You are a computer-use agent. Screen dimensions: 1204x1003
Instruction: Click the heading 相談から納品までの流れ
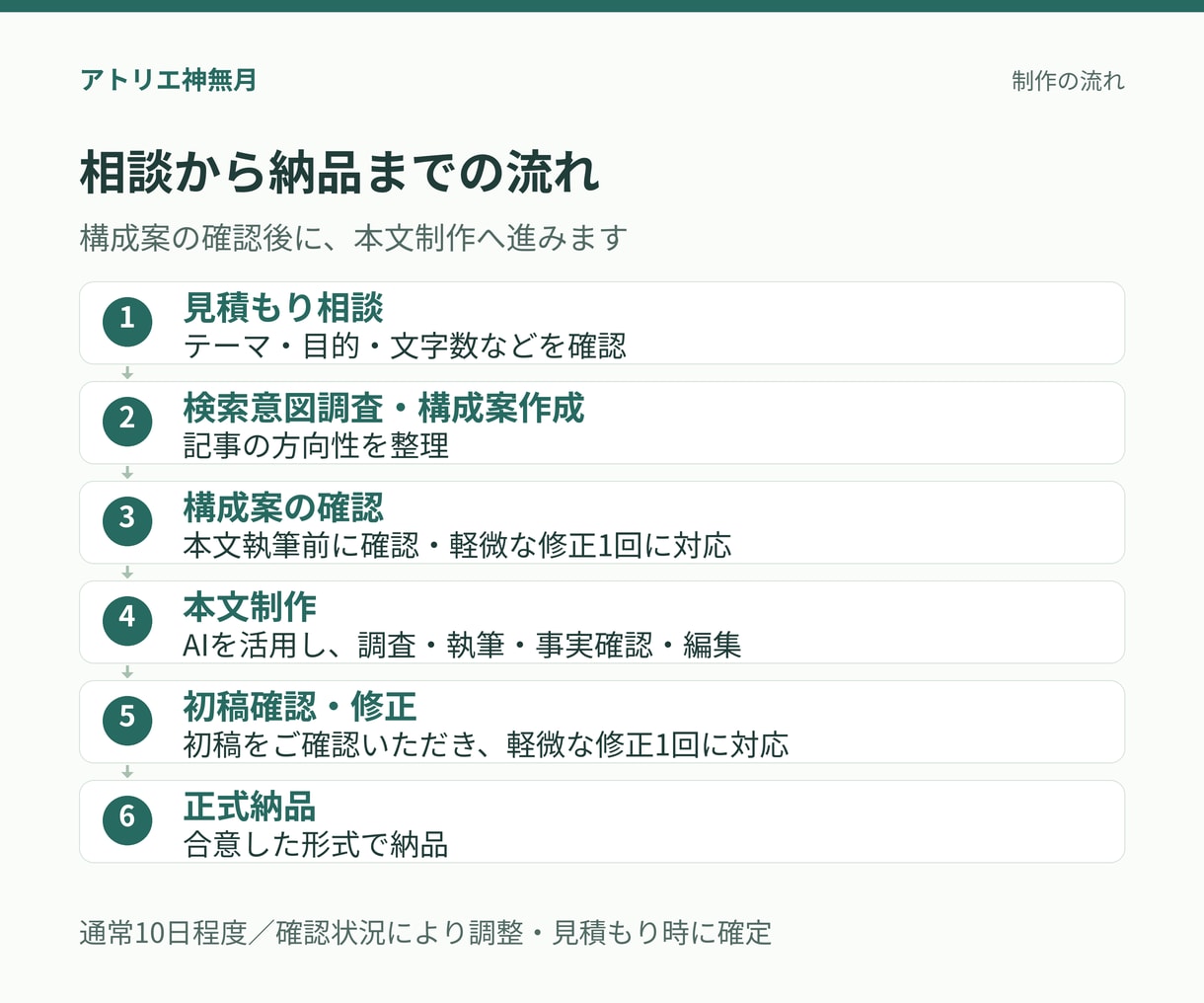click(x=339, y=172)
